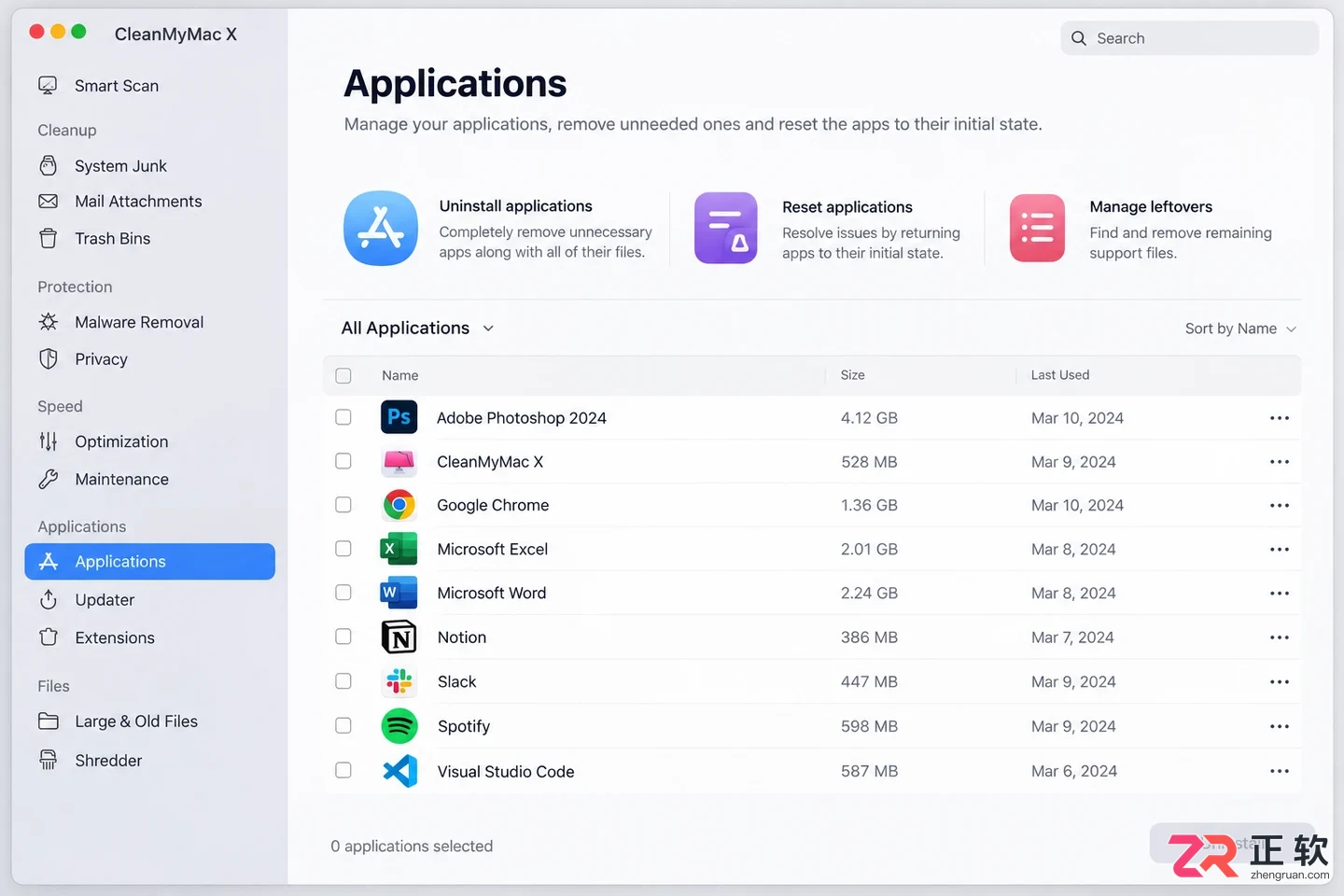Open the Sort by Name dropdown
The image size is (1344, 896).
(1240, 329)
